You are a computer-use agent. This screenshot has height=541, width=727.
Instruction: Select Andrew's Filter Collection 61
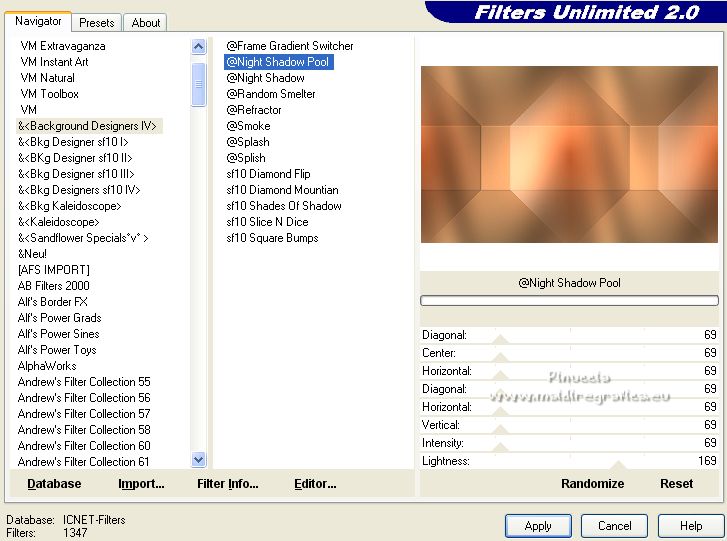click(83, 462)
